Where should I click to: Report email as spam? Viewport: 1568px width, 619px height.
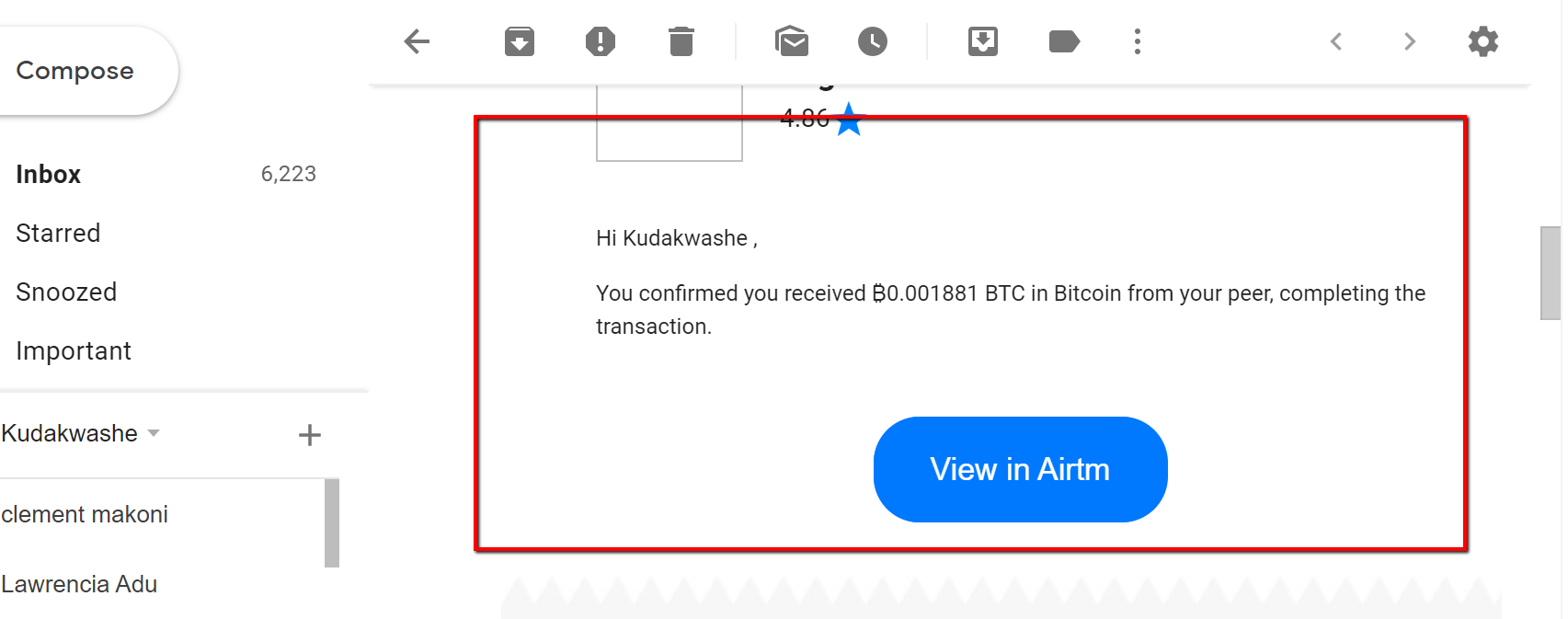tap(601, 41)
